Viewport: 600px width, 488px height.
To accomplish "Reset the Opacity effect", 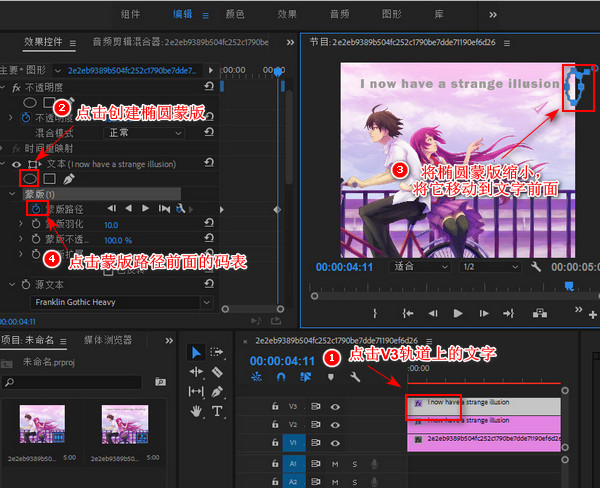I will (x=209, y=87).
